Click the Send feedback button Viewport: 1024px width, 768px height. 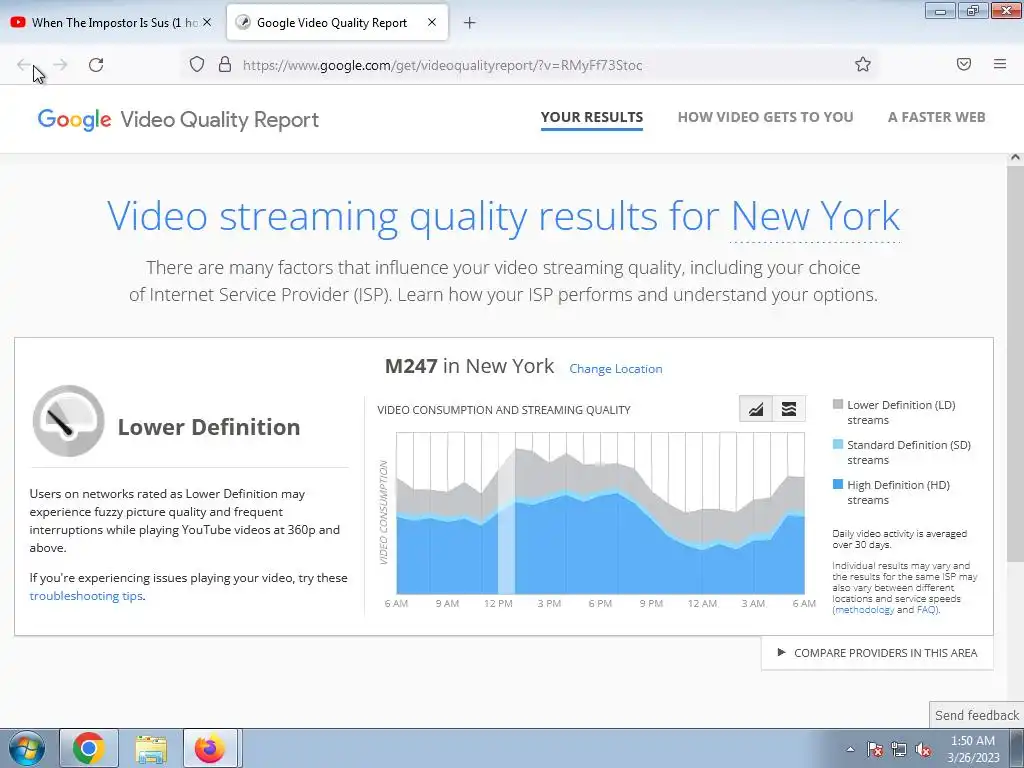click(976, 715)
